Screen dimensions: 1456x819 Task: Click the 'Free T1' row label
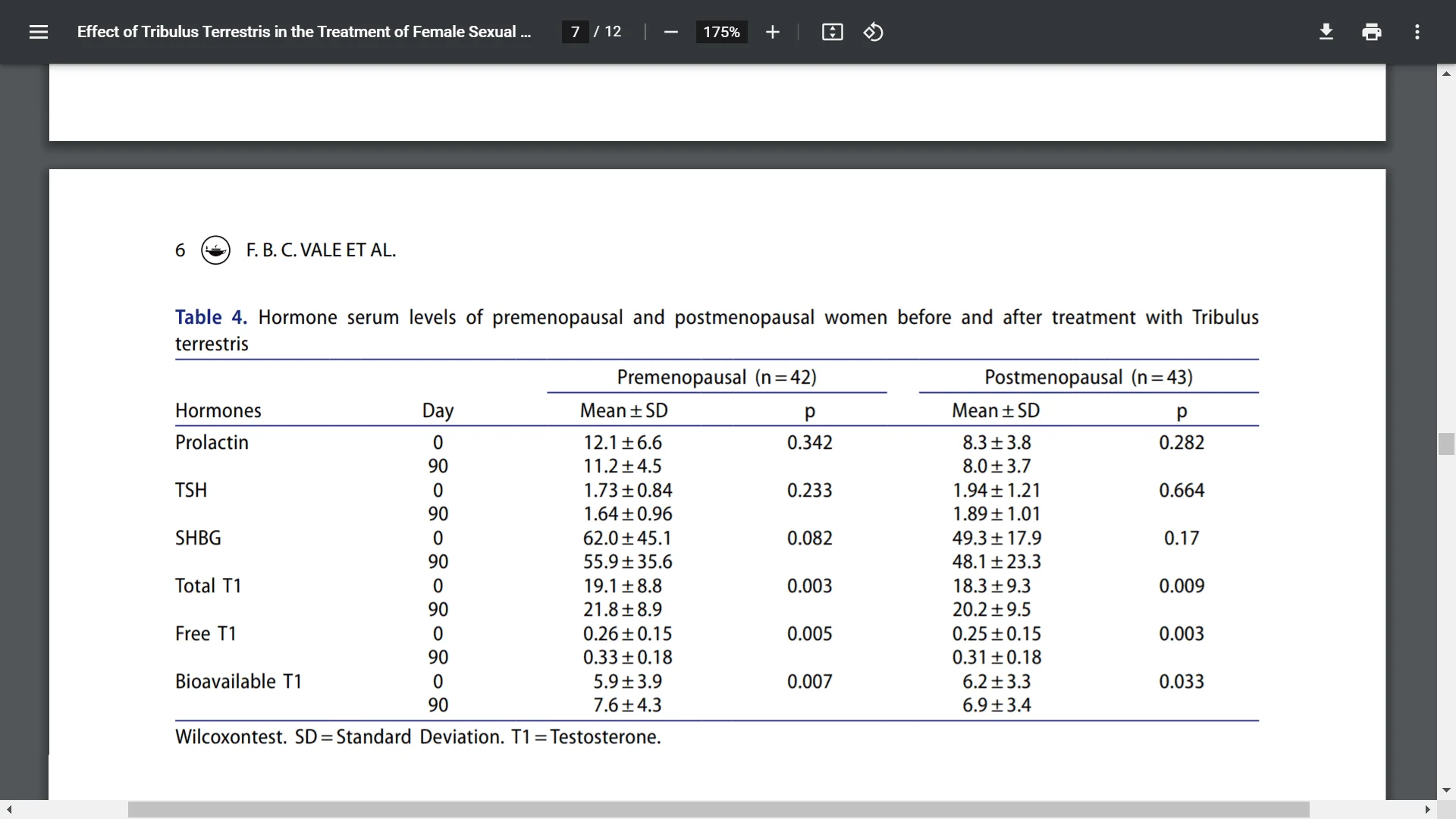(206, 633)
